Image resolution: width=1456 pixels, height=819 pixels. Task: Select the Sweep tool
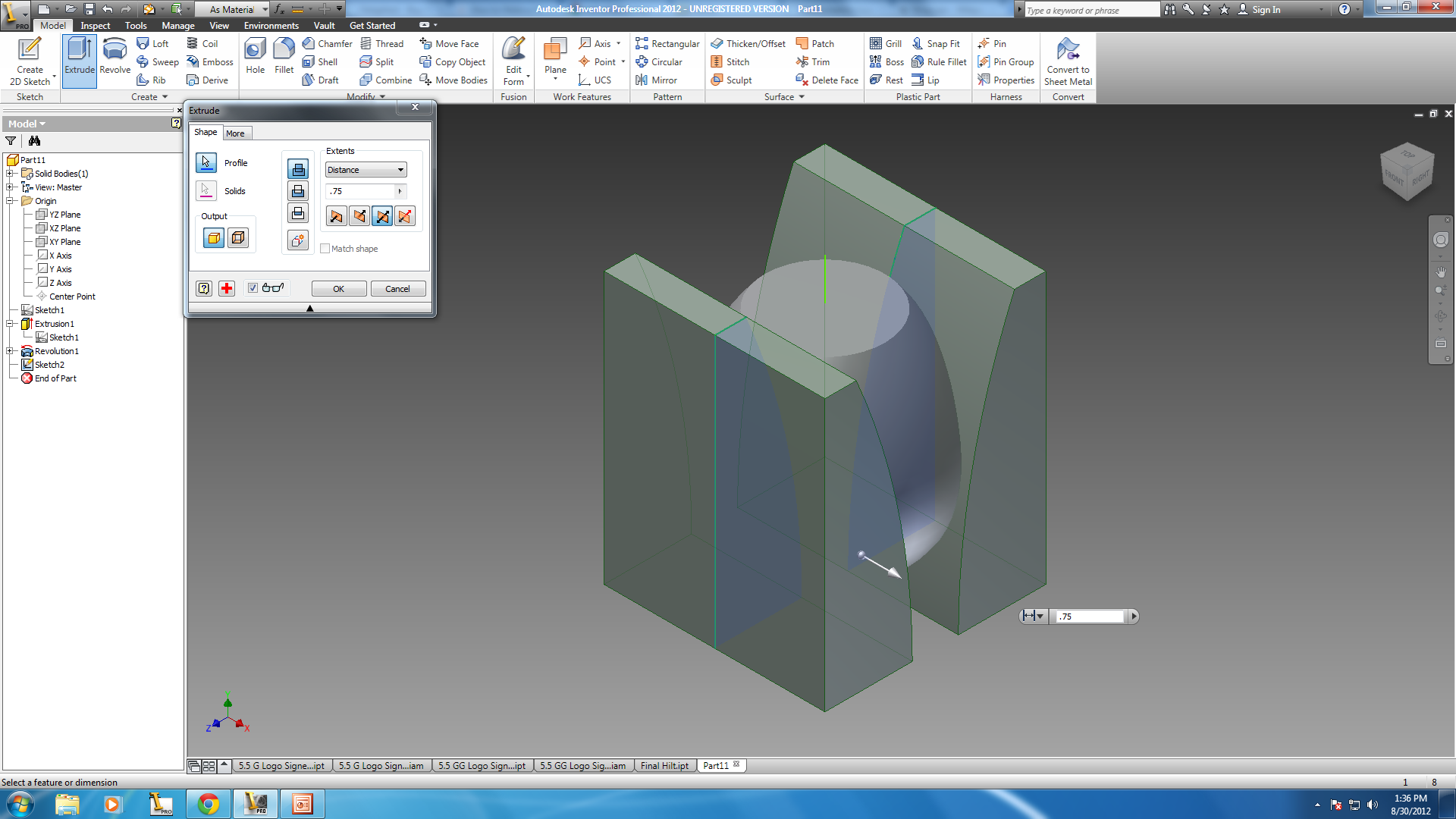click(x=158, y=62)
